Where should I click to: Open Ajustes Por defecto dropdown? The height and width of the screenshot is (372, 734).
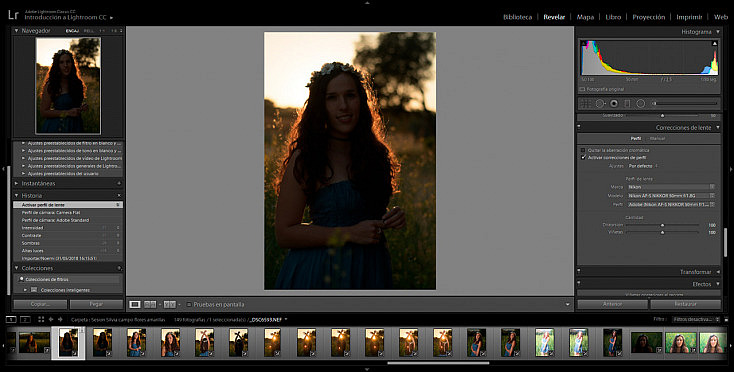click(x=643, y=166)
